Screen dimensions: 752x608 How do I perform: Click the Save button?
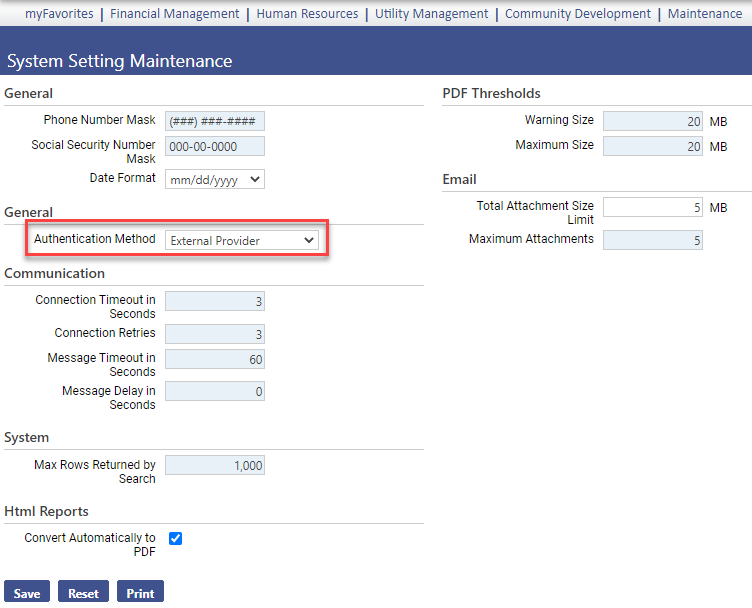point(27,593)
